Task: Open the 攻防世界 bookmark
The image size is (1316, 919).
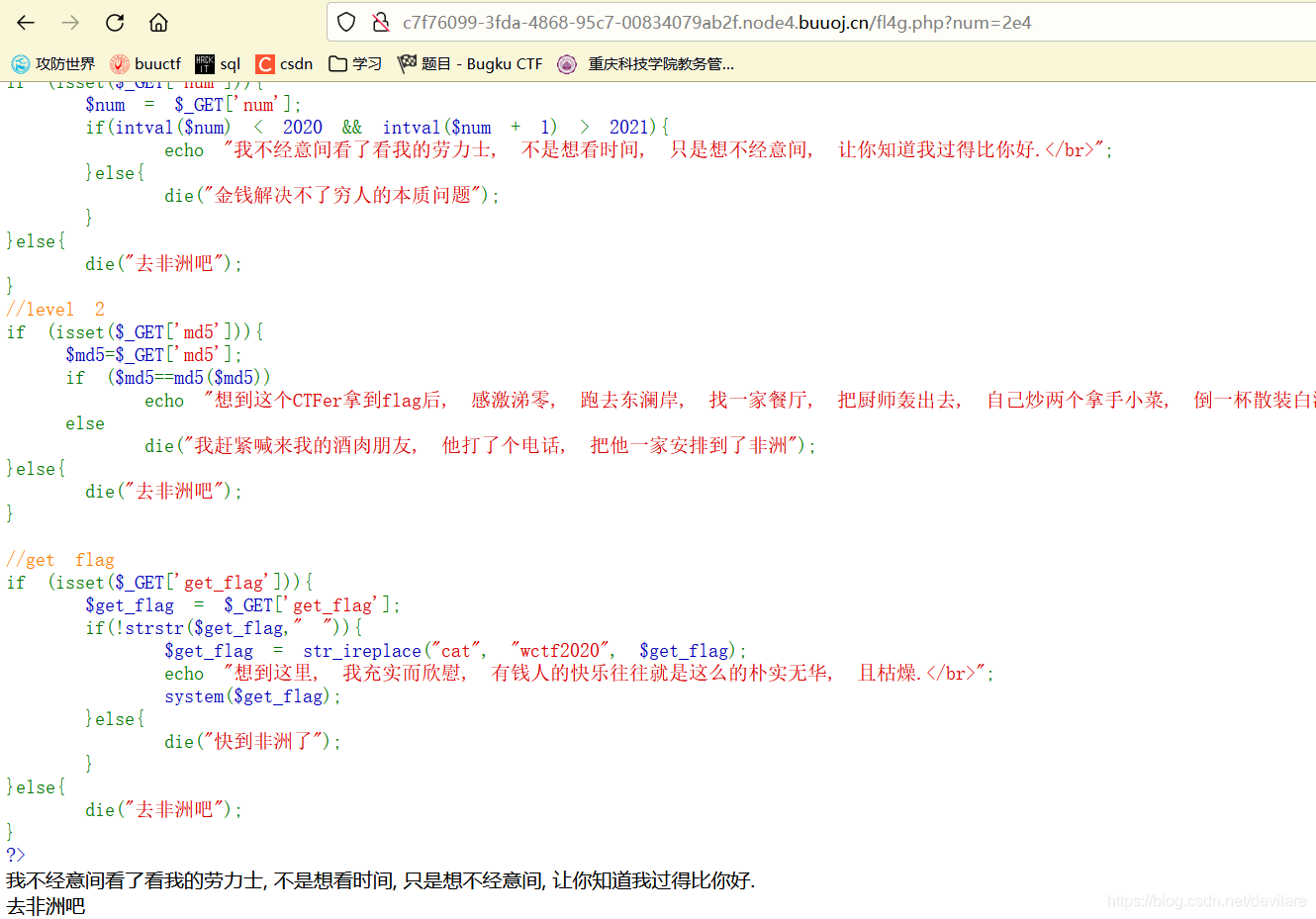Action: (x=53, y=63)
